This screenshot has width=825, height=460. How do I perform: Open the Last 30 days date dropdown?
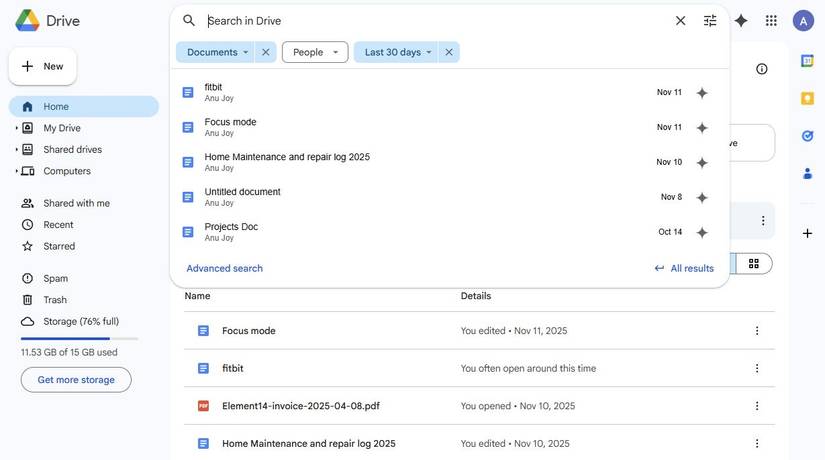[x=397, y=52]
